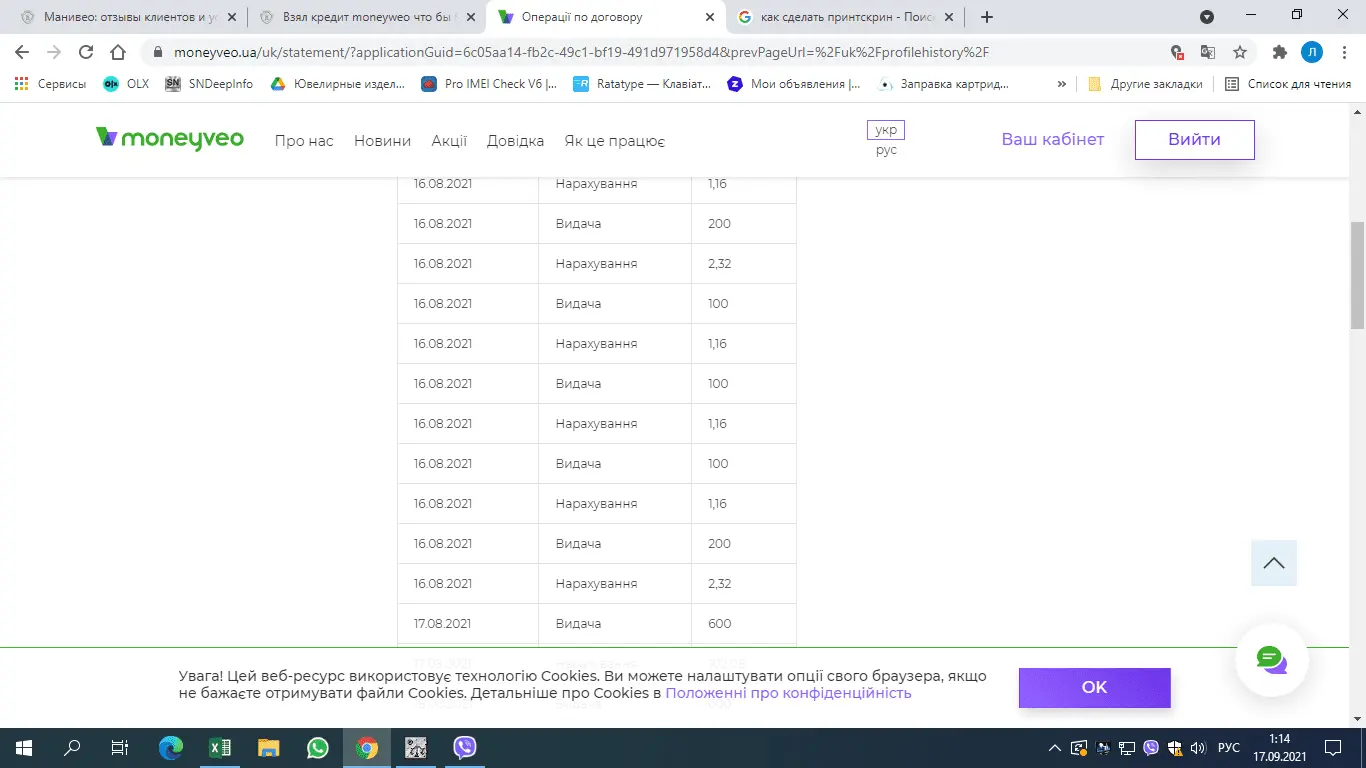
Task: Bookmark this page with the star icon
Action: point(1240,52)
